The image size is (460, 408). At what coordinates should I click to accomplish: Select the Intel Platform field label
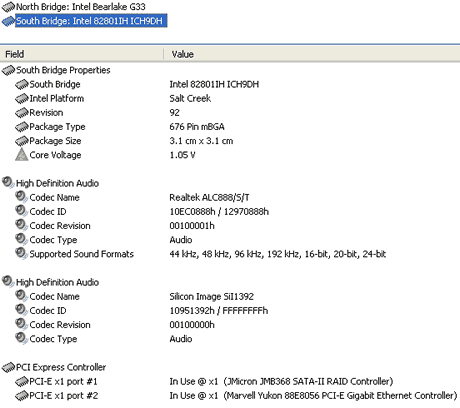click(x=57, y=98)
